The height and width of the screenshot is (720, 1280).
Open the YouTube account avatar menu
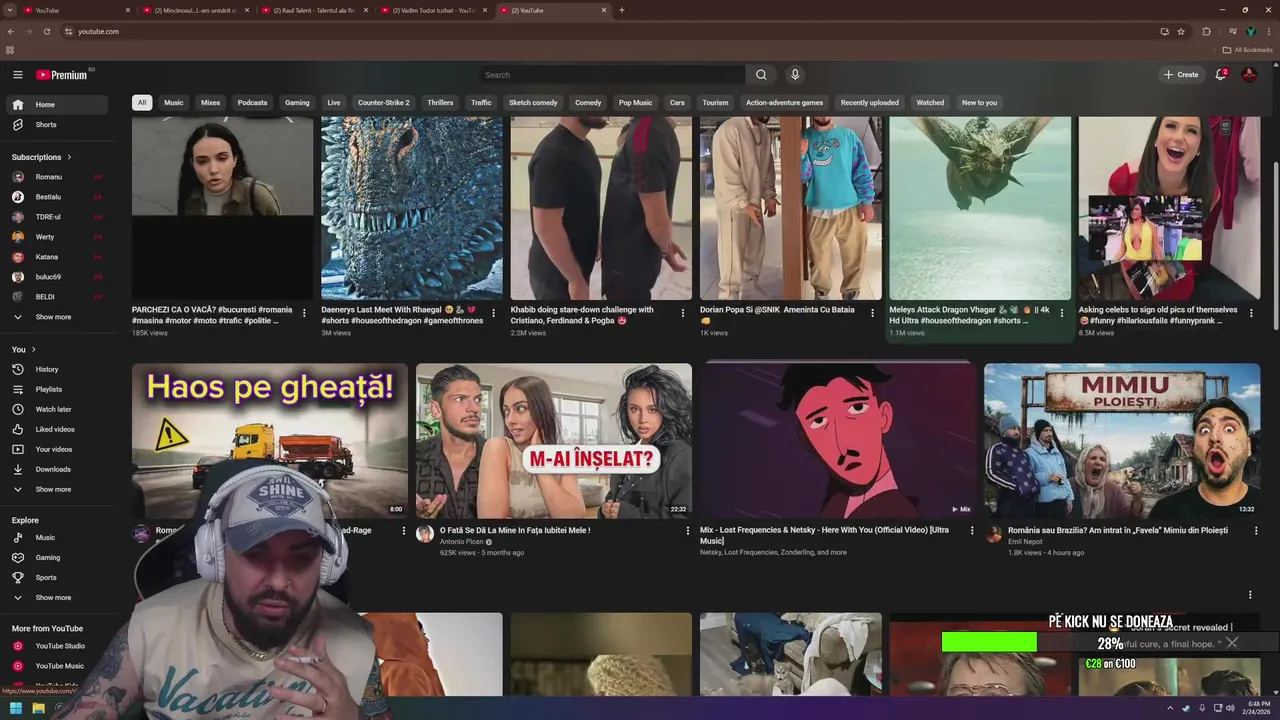click(x=1249, y=75)
